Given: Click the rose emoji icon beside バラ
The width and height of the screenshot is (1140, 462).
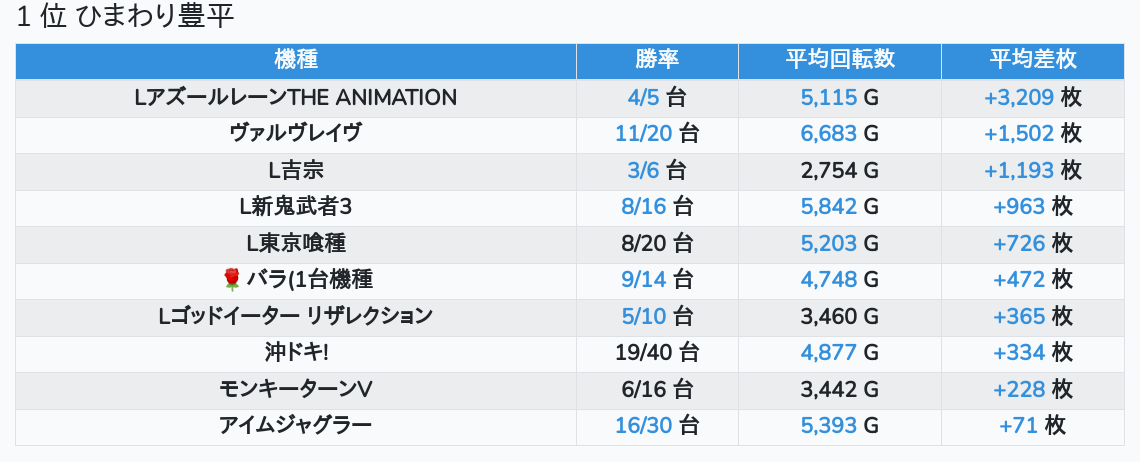Looking at the screenshot, I should click(x=232, y=280).
